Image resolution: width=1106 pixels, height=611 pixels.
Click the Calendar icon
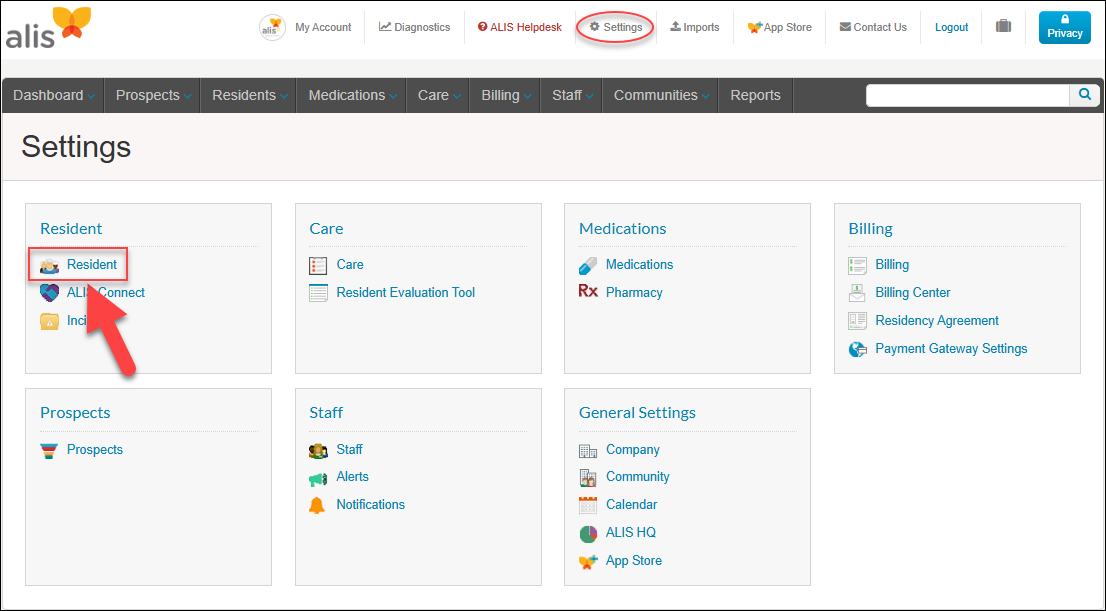tap(588, 505)
